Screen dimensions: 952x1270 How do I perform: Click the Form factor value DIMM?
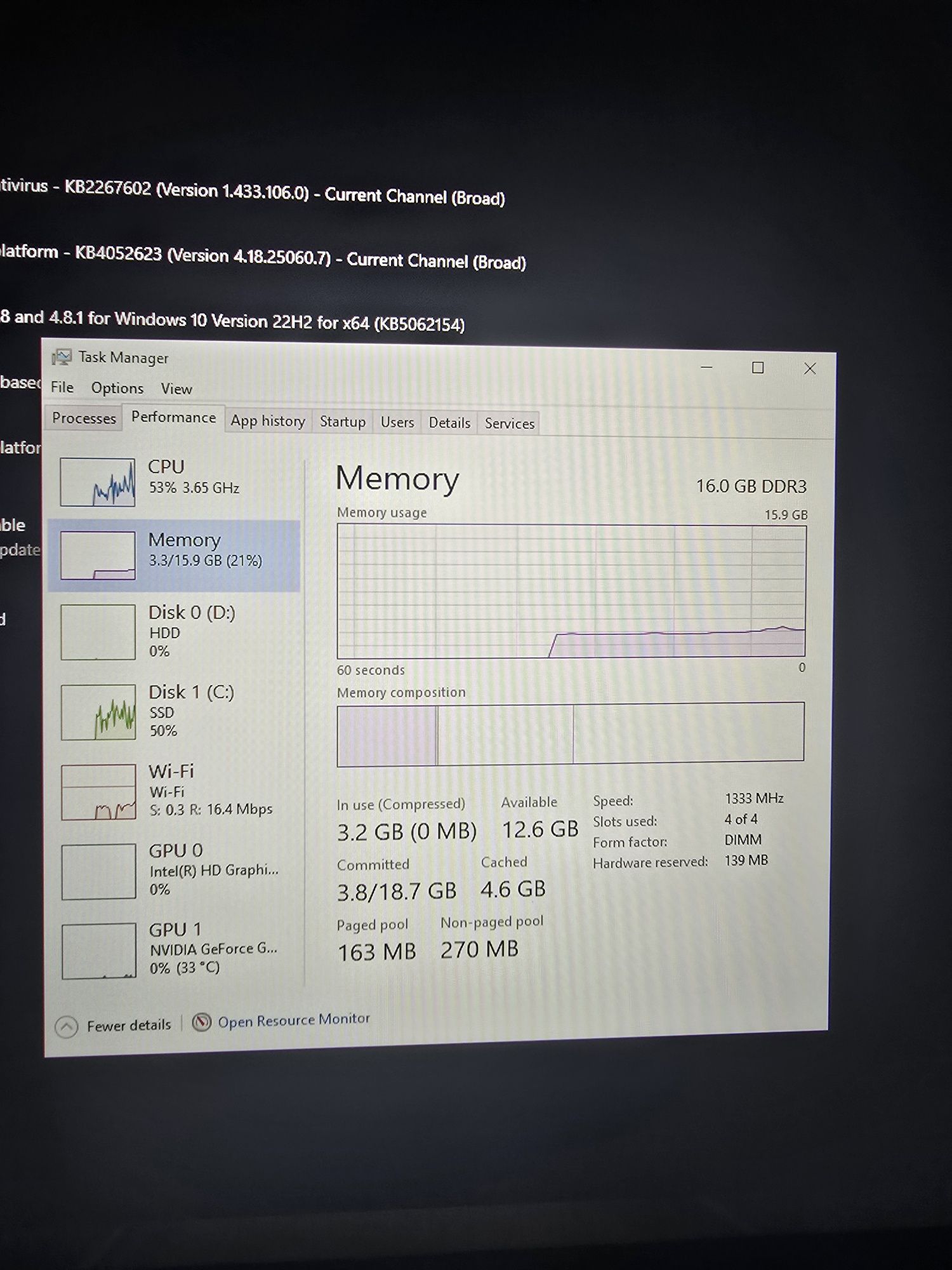point(743,839)
